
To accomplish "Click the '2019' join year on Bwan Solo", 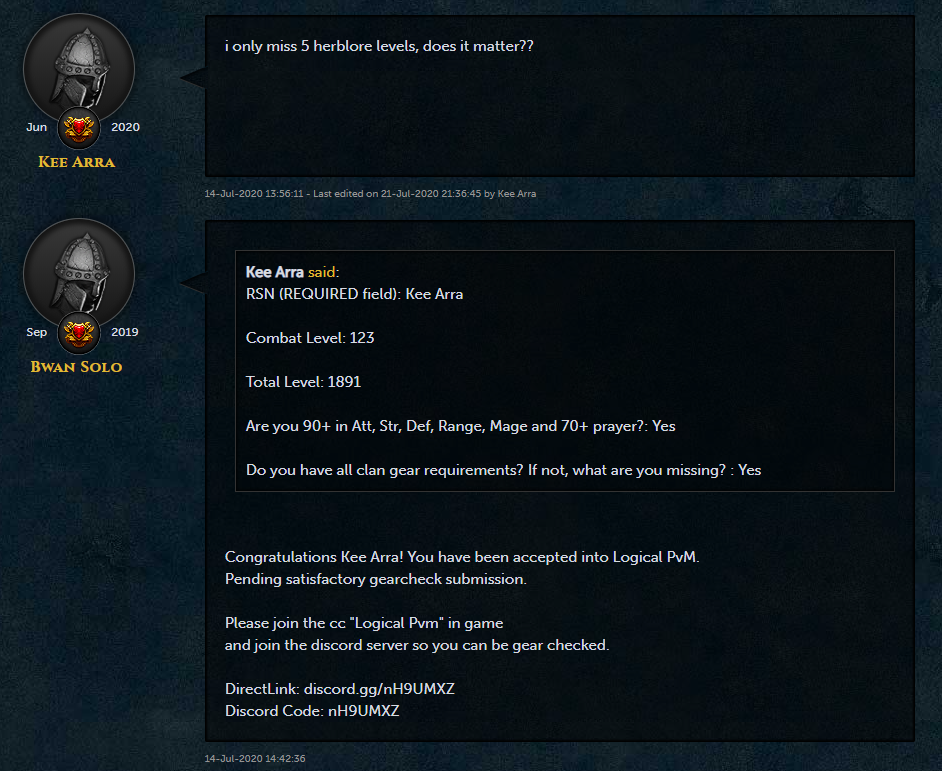I will [124, 332].
